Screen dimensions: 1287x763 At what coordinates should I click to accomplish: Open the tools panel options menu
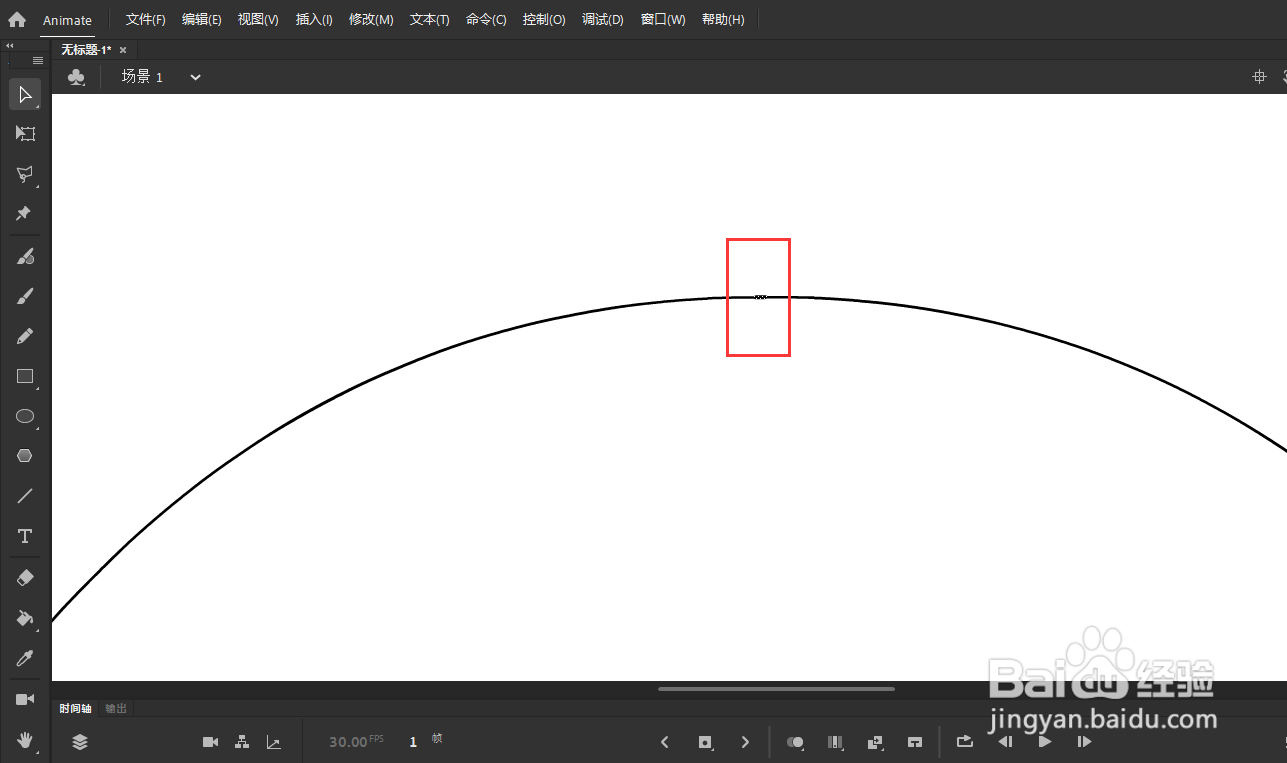pos(38,60)
